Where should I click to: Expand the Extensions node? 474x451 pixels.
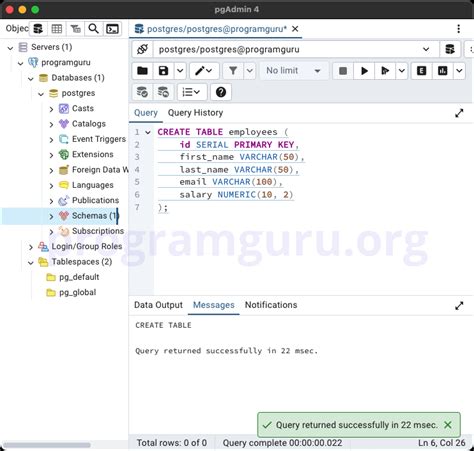[x=51, y=155]
